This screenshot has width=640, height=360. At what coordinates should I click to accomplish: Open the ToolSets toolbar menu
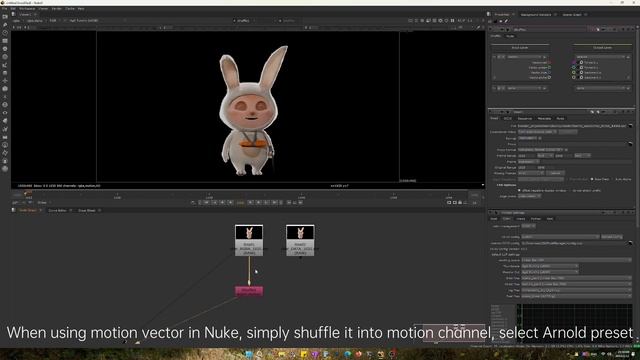pos(5,129)
